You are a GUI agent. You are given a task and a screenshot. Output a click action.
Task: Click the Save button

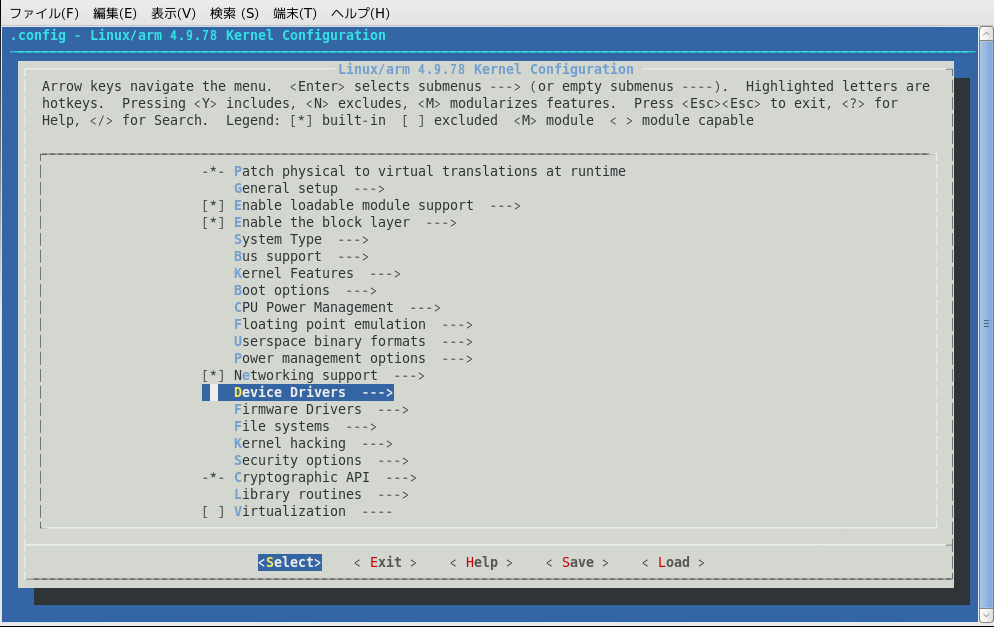pos(577,562)
